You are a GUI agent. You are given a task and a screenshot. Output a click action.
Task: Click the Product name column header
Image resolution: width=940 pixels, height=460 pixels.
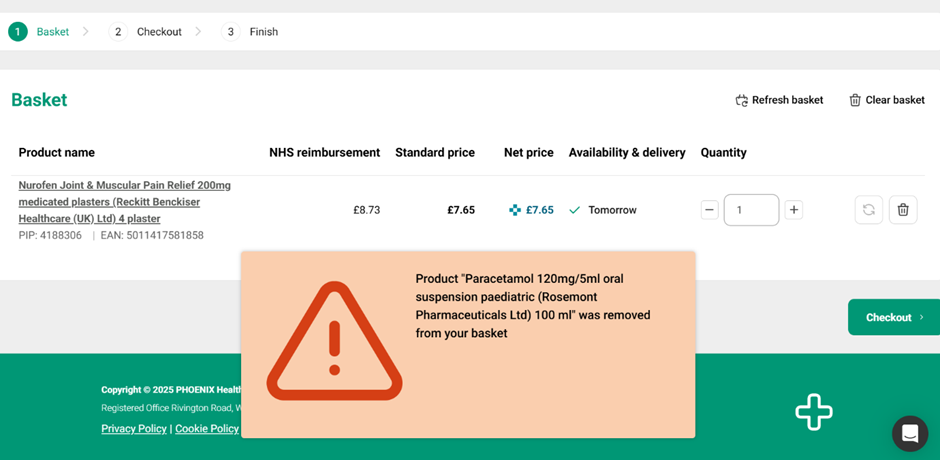pyautogui.click(x=57, y=153)
